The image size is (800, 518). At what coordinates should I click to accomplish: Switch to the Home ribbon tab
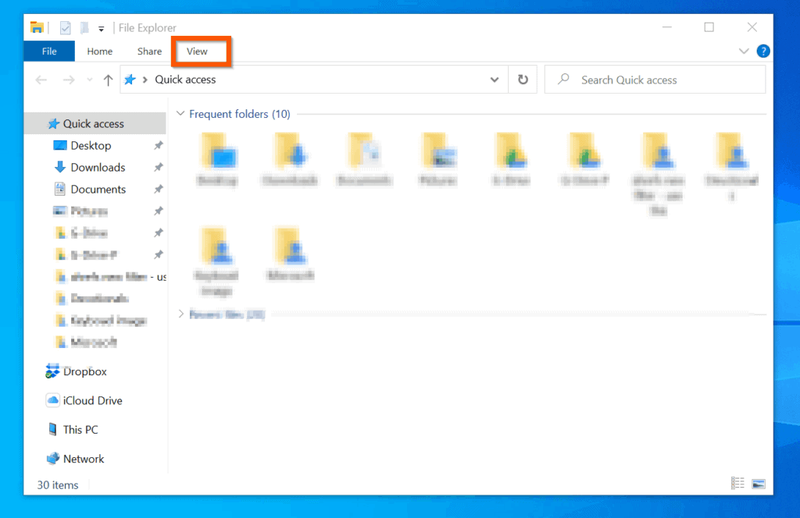(x=99, y=52)
